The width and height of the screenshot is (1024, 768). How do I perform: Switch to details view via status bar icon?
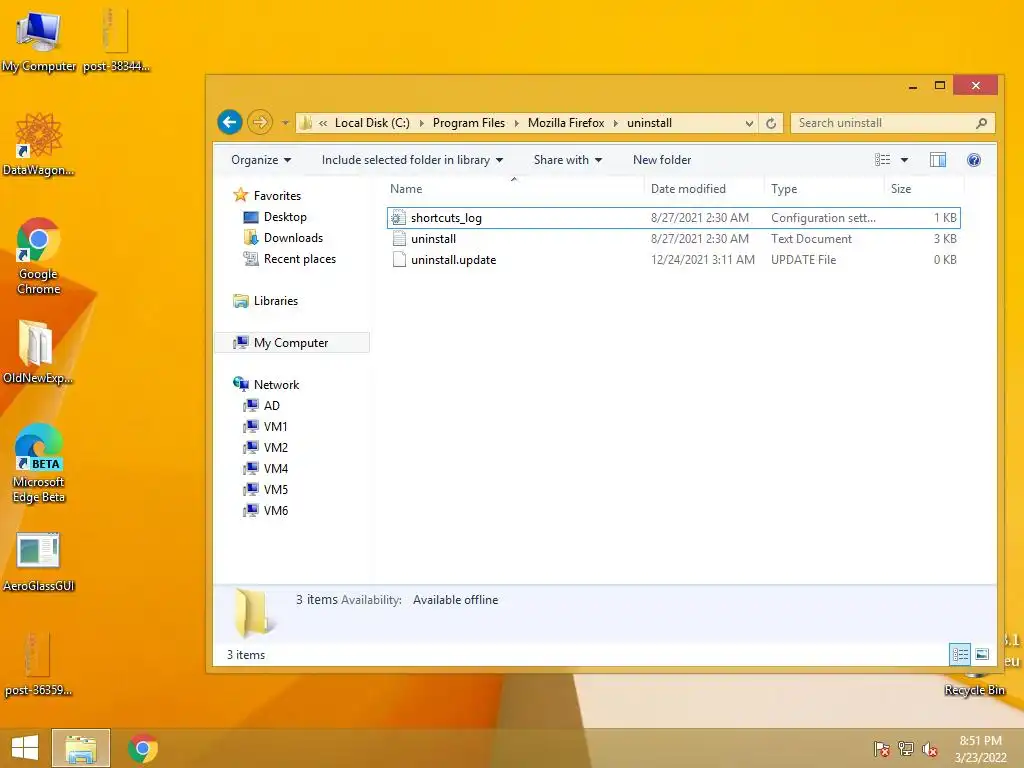coord(960,654)
